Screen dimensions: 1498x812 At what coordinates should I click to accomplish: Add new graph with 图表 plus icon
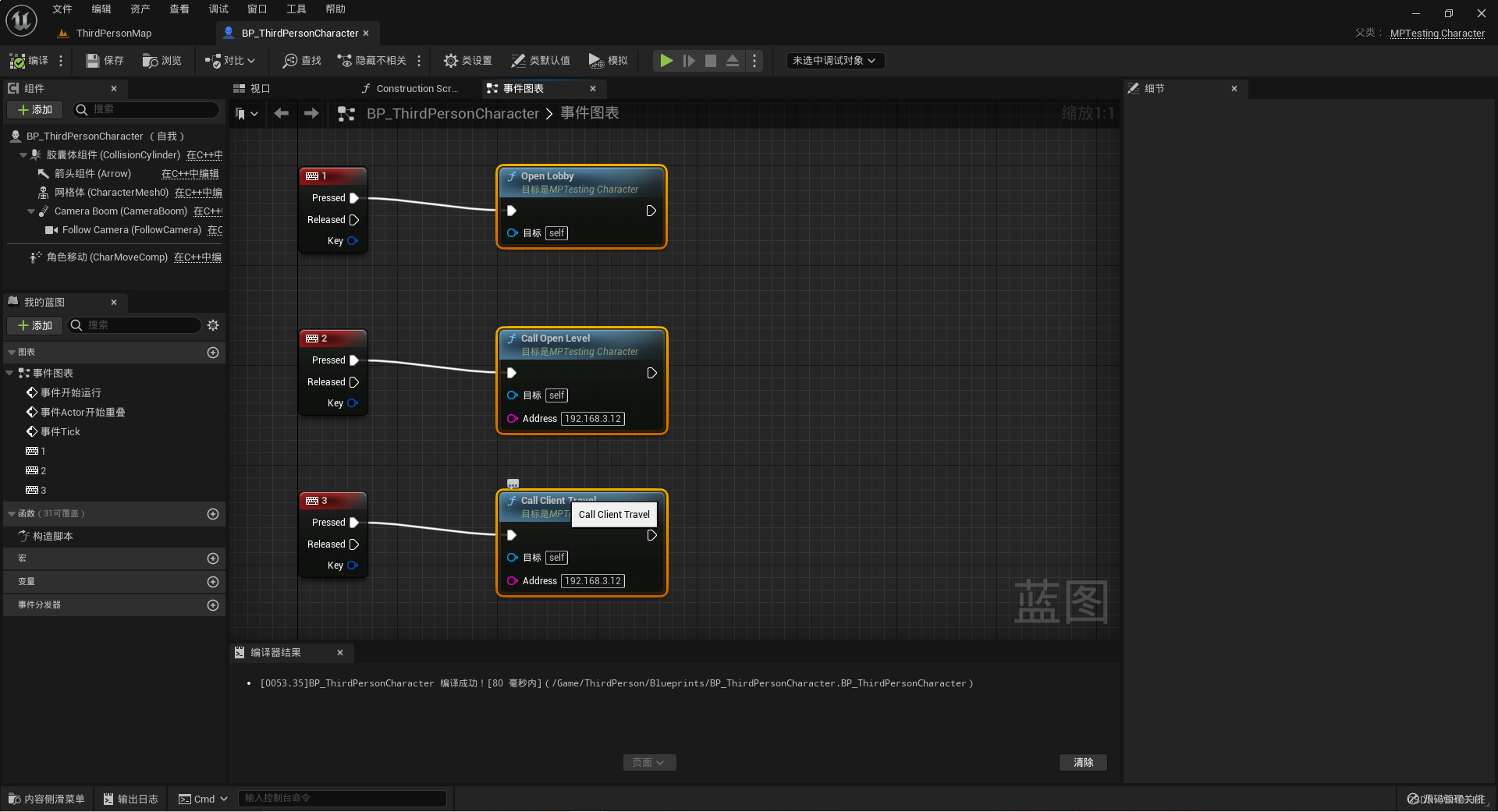tap(213, 353)
